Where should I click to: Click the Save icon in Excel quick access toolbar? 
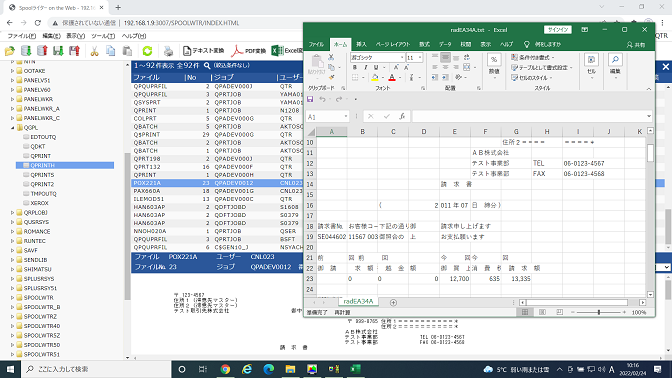(310, 99)
